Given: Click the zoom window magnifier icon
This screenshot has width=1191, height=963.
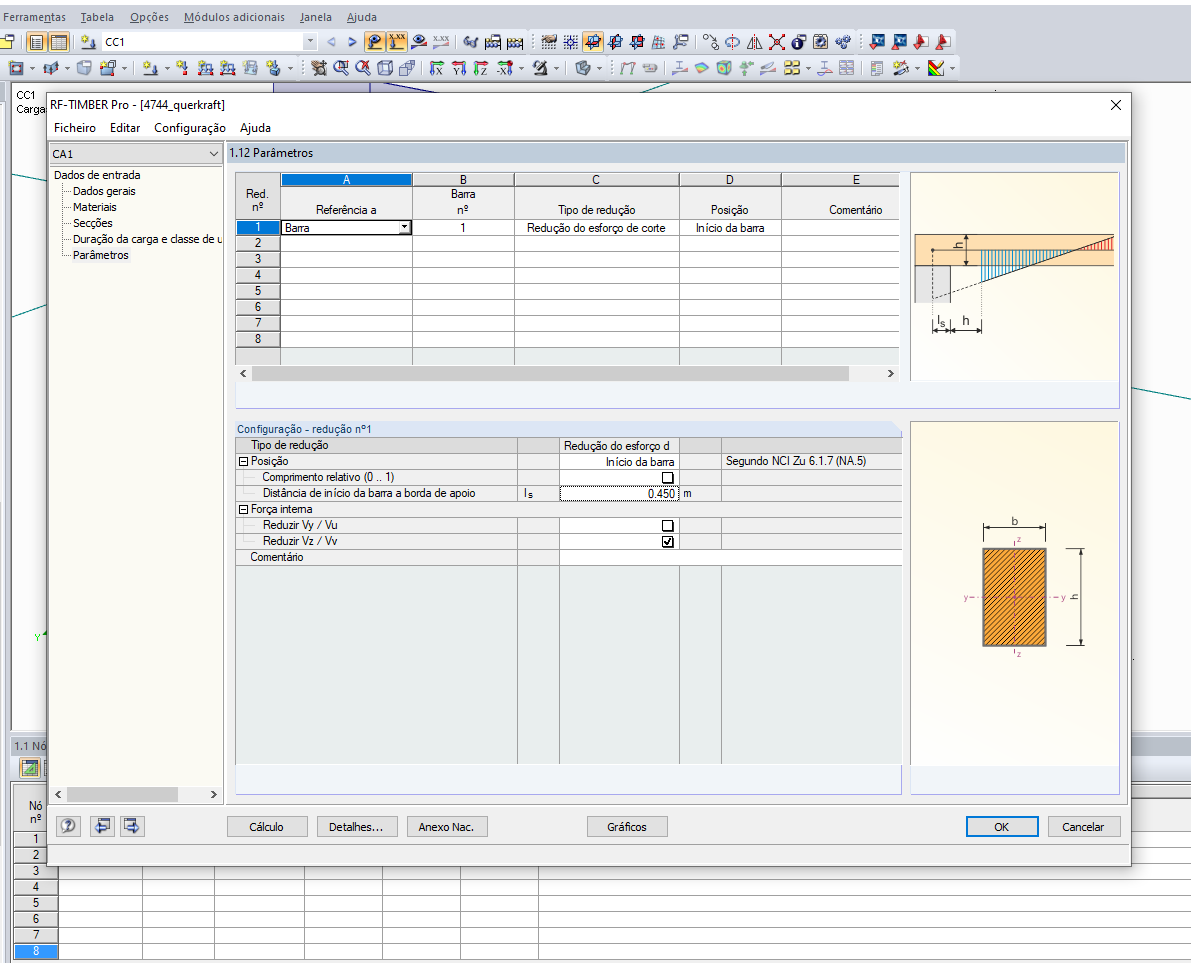Looking at the screenshot, I should pos(341,68).
